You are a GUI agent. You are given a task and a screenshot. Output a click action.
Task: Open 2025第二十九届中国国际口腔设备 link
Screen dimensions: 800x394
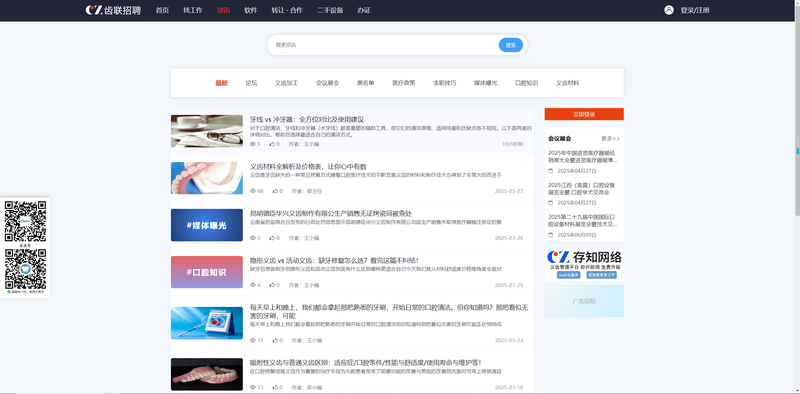click(x=583, y=220)
